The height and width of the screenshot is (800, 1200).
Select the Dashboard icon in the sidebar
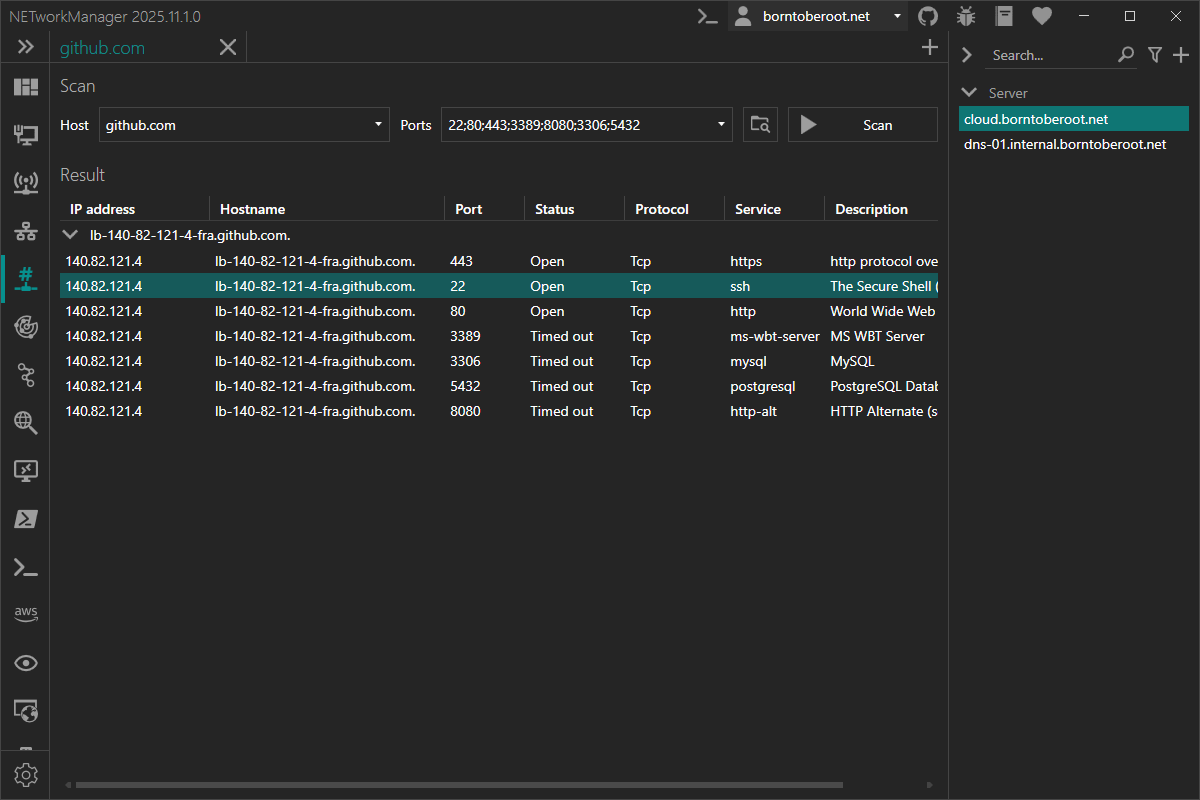pos(25,86)
